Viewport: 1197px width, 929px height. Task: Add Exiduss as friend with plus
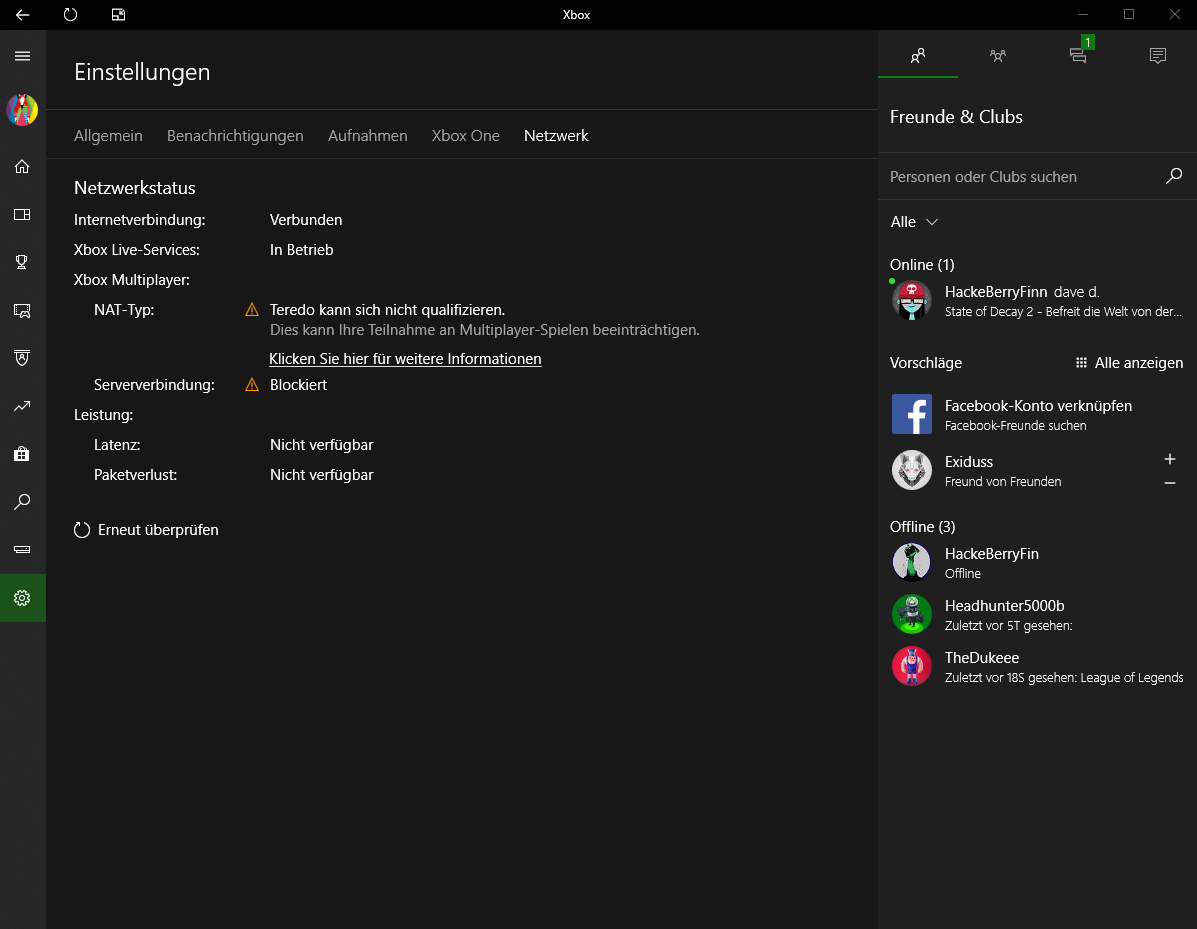(x=1170, y=460)
